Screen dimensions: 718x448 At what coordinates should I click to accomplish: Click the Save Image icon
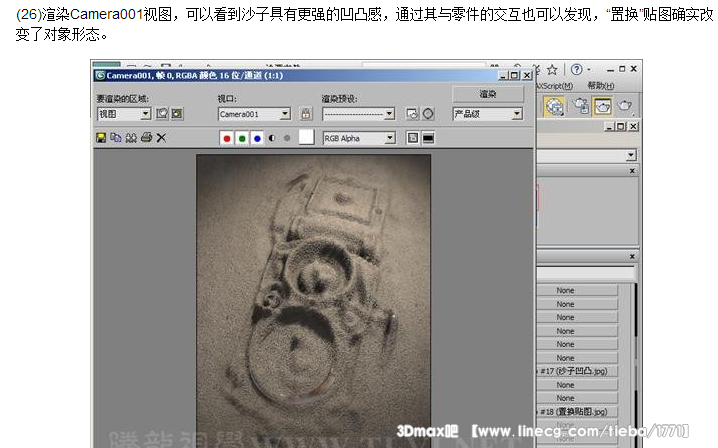click(101, 138)
